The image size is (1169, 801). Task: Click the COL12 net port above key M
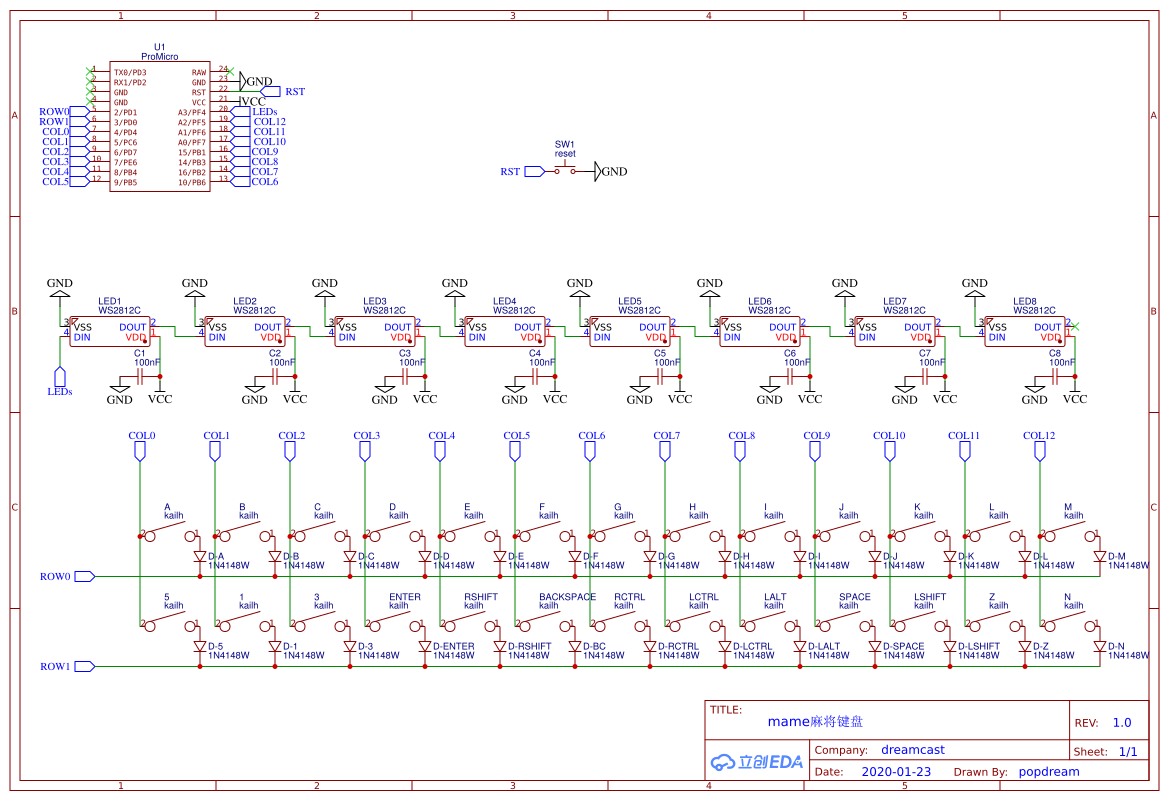(x=1040, y=450)
